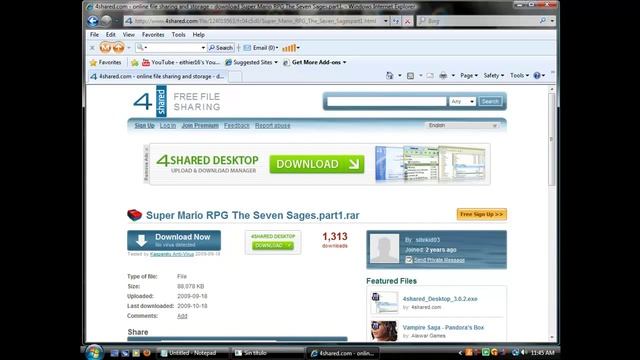The width and height of the screenshot is (640, 360).
Task: Open Vampire Saga - Pandora's Box file
Action: point(443,327)
